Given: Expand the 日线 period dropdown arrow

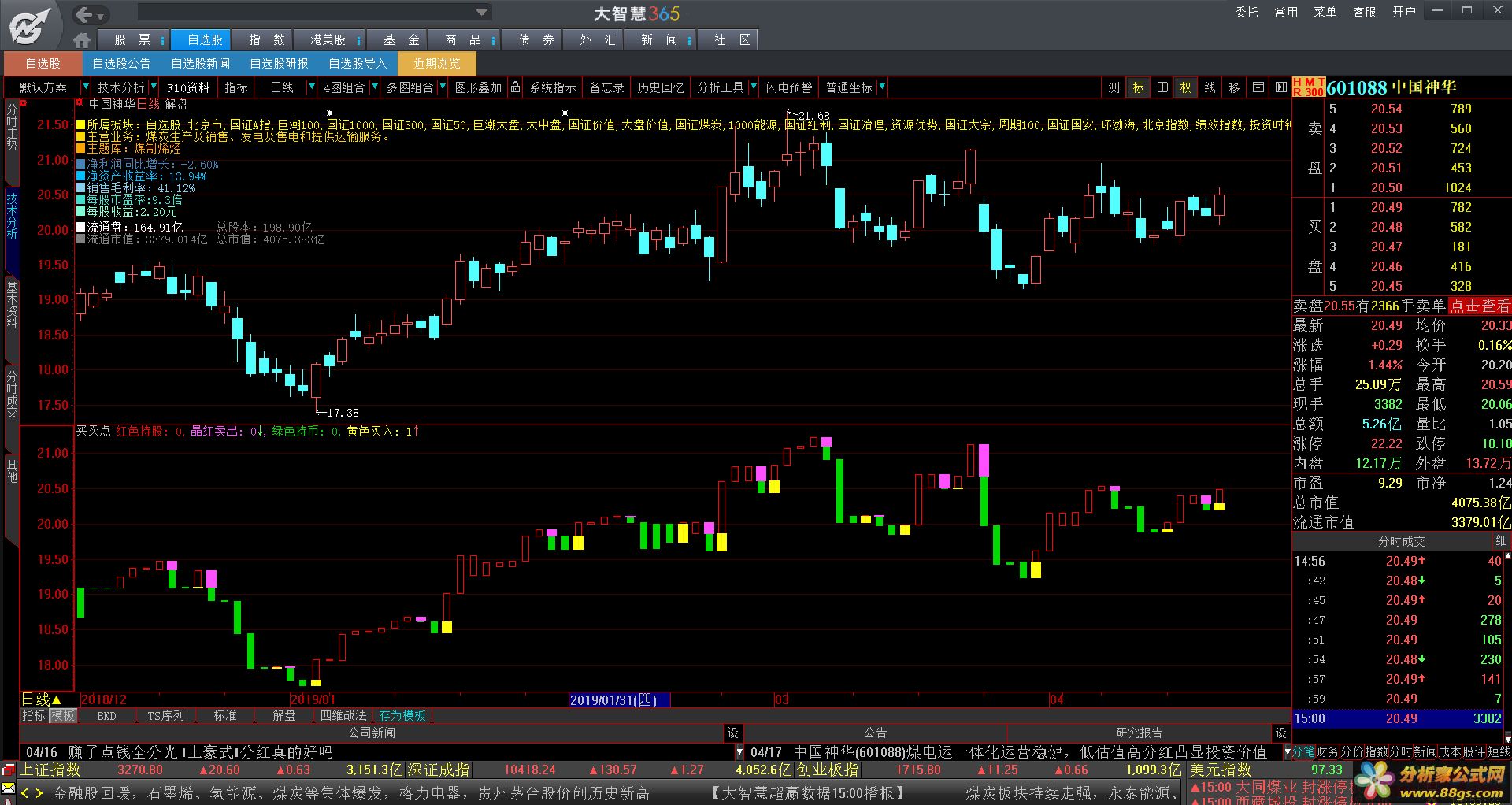Looking at the screenshot, I should pos(312,87).
